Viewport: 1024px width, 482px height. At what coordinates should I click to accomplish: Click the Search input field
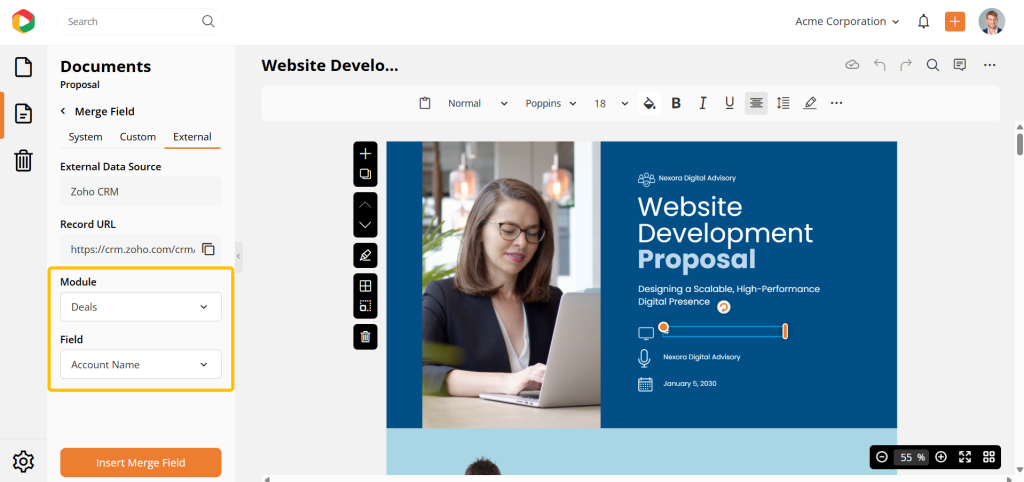130,21
